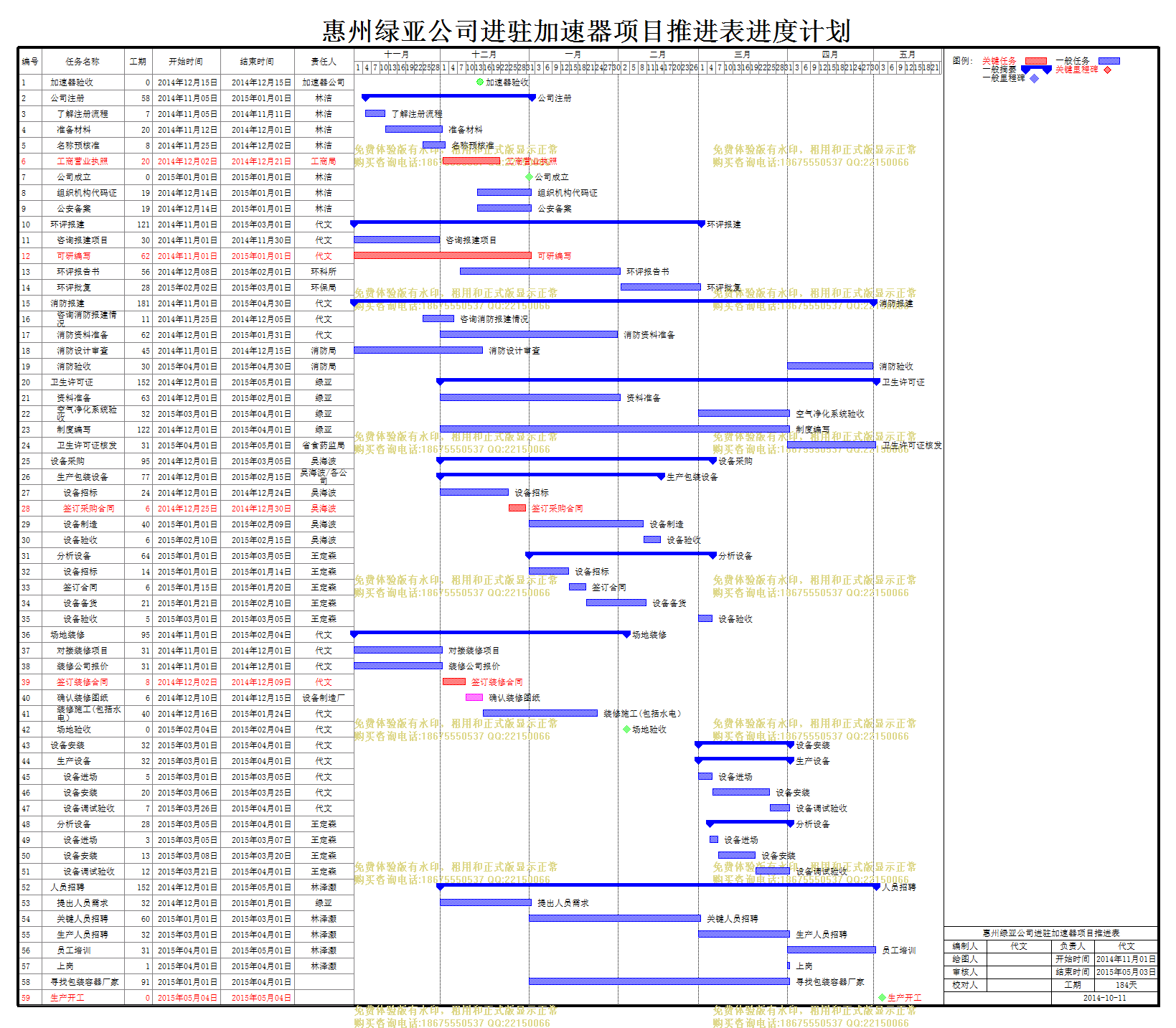Image resolution: width=1176 pixels, height=1028 pixels.
Task: Select the 制度编写 Gantt bar
Action: pos(615,429)
